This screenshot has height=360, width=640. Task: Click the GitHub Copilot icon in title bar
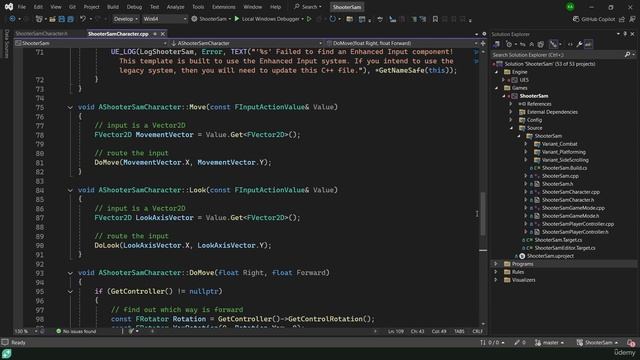pyautogui.click(x=576, y=19)
